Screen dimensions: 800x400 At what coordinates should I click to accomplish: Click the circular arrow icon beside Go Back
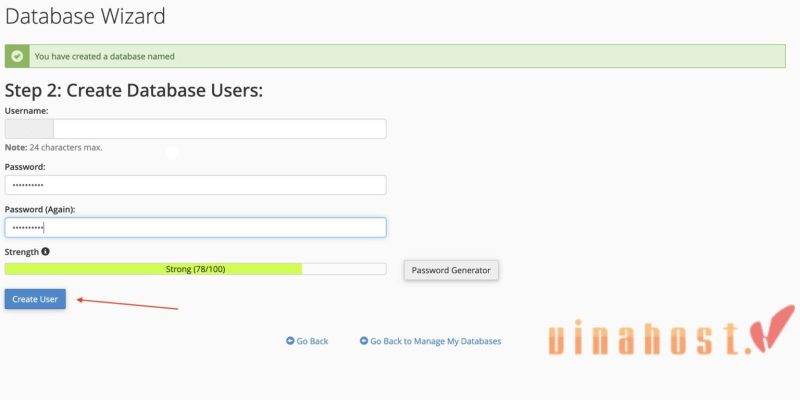click(290, 341)
